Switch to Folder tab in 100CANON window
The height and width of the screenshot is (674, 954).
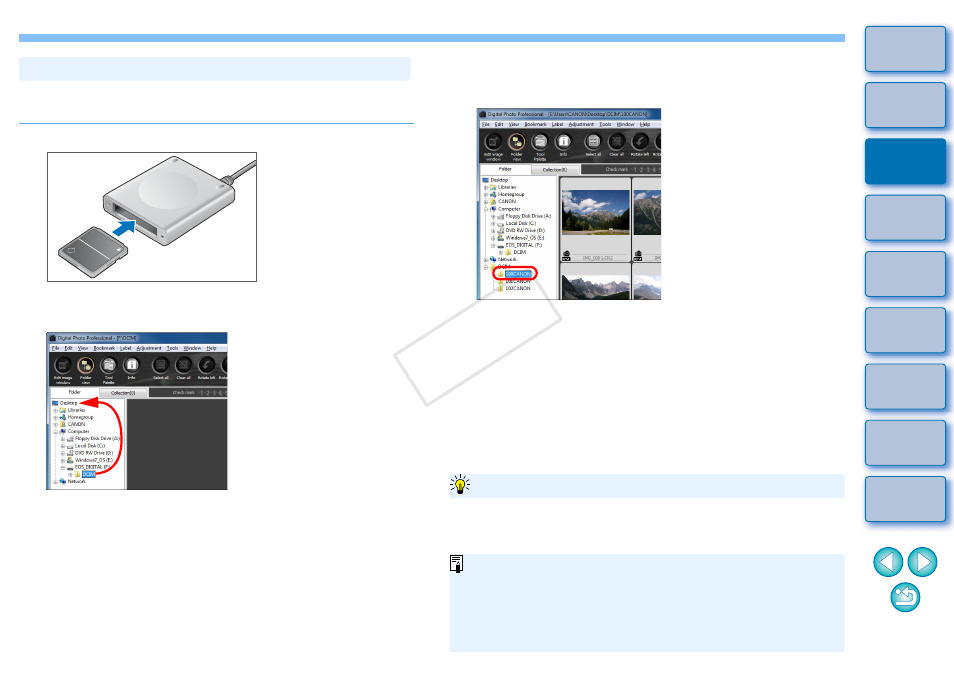click(505, 169)
